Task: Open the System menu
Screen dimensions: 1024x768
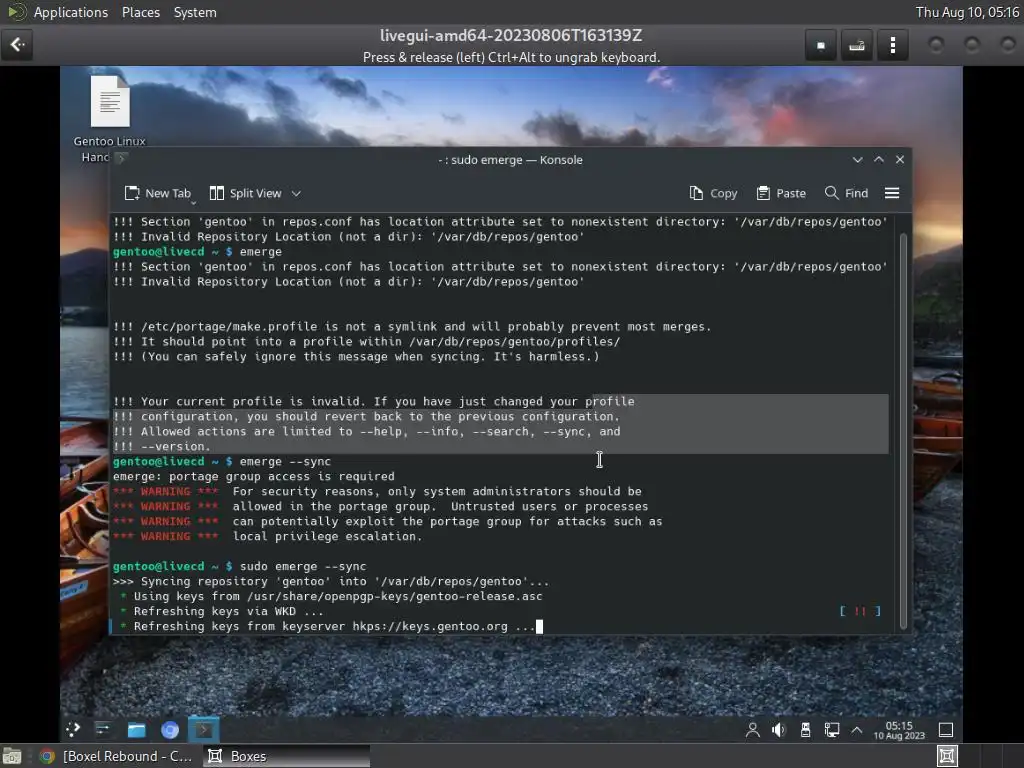Action: click(x=195, y=12)
